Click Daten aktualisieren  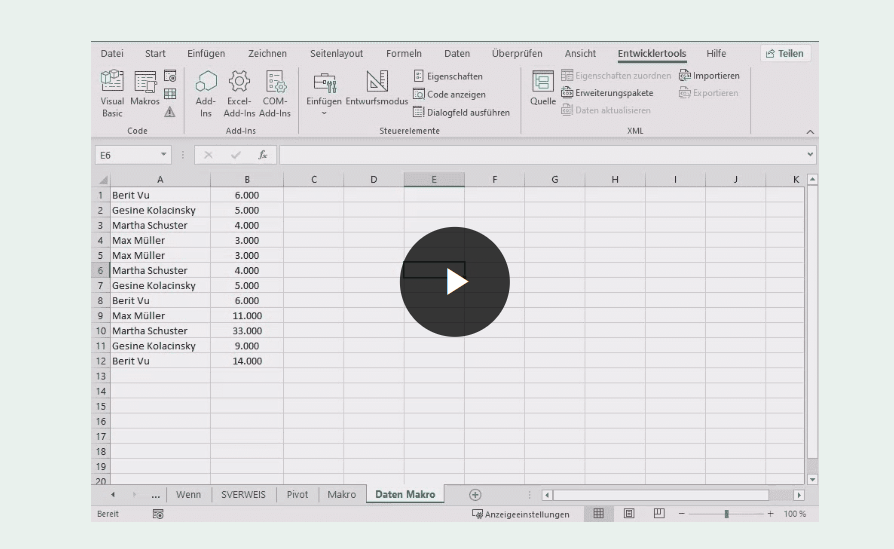[606, 111]
